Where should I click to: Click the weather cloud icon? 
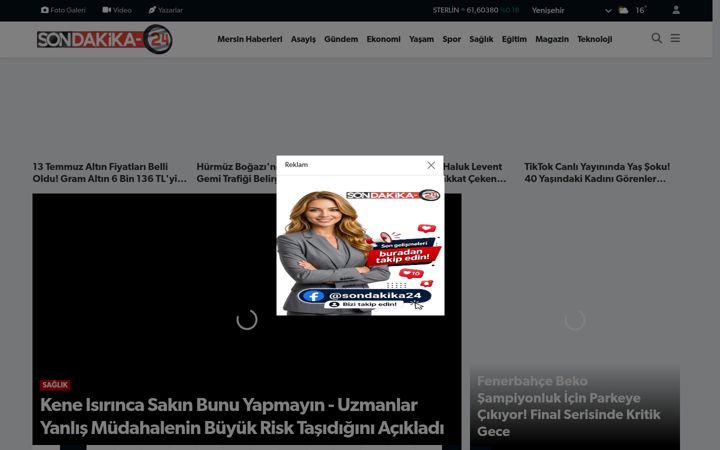623,10
